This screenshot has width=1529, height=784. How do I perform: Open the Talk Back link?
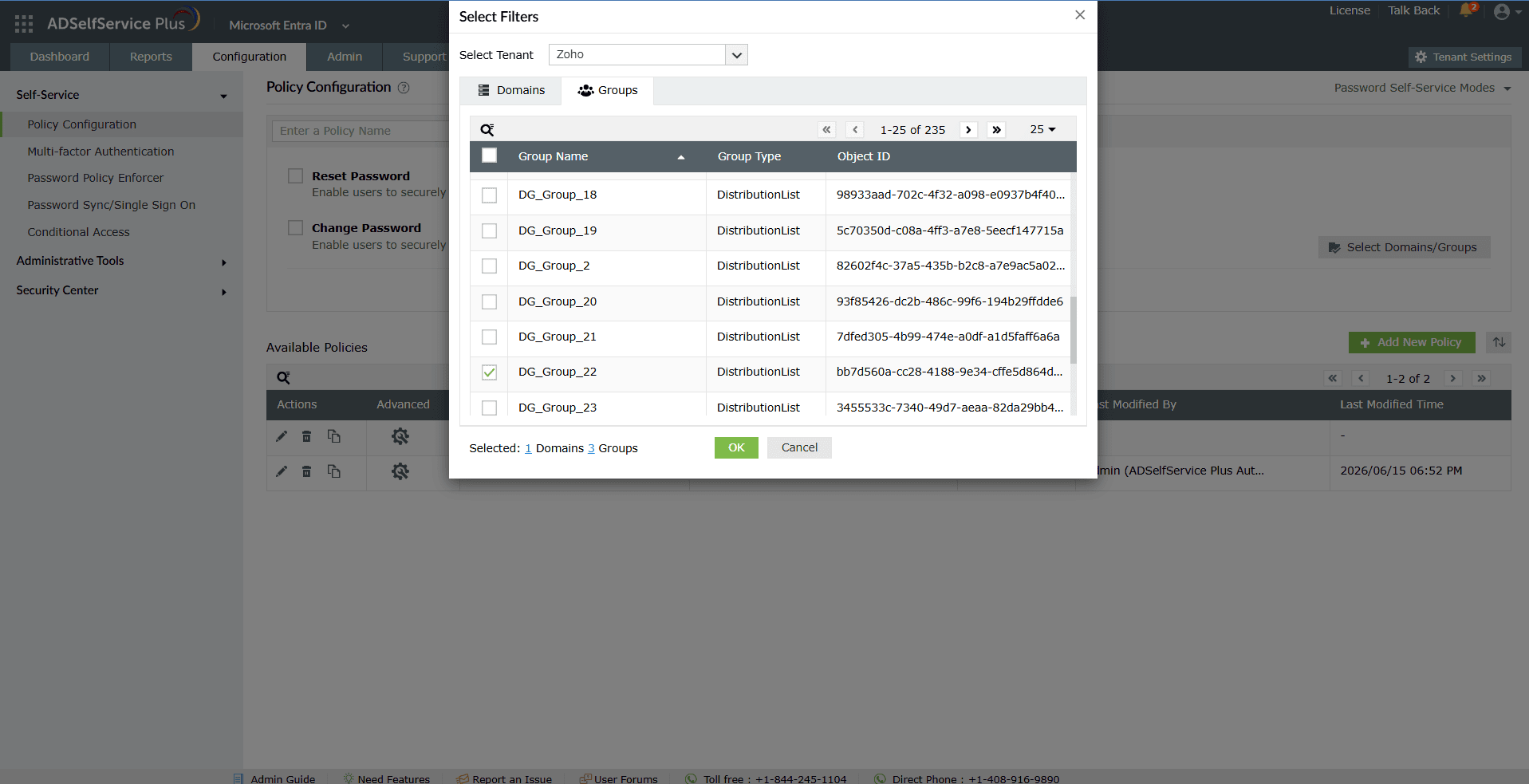[1413, 10]
